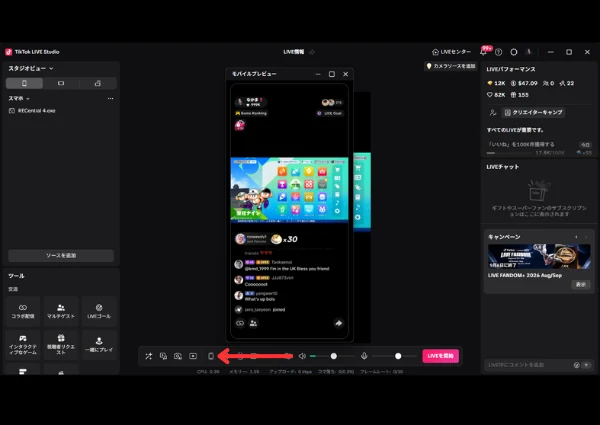The height and width of the screenshot is (425, 600).
Task: Open the インタラクティブなゲーム tool
Action: [23, 345]
